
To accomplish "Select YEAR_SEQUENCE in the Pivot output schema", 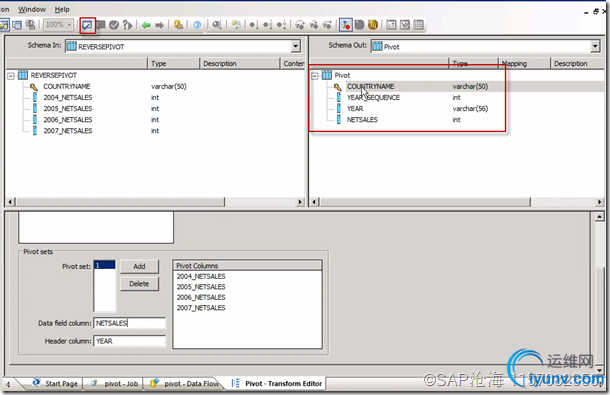I will click(373, 97).
